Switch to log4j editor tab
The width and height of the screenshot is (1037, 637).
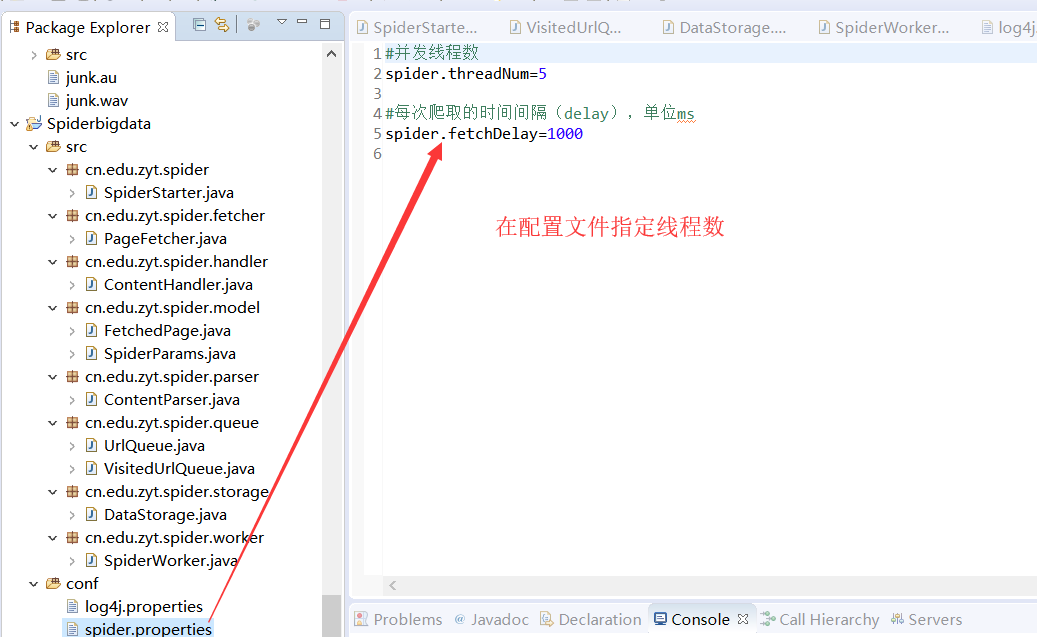tap(1009, 27)
